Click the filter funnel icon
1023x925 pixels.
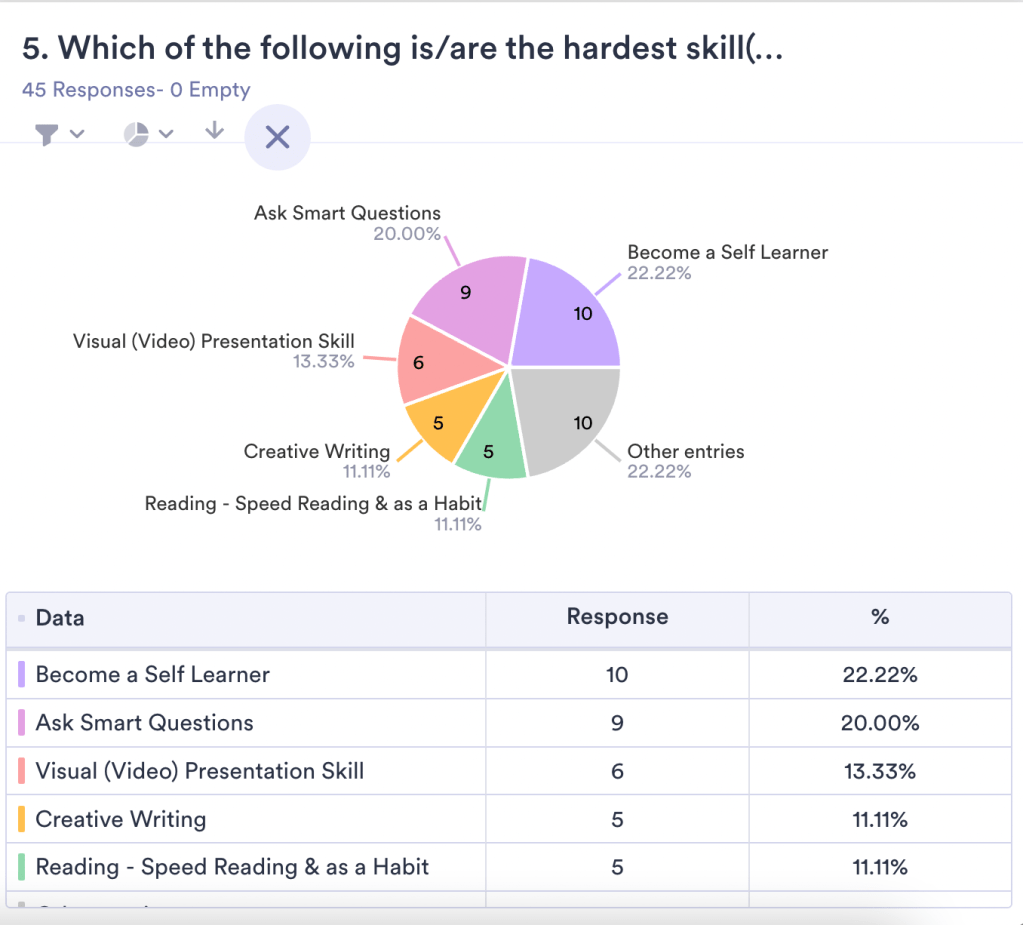point(46,135)
